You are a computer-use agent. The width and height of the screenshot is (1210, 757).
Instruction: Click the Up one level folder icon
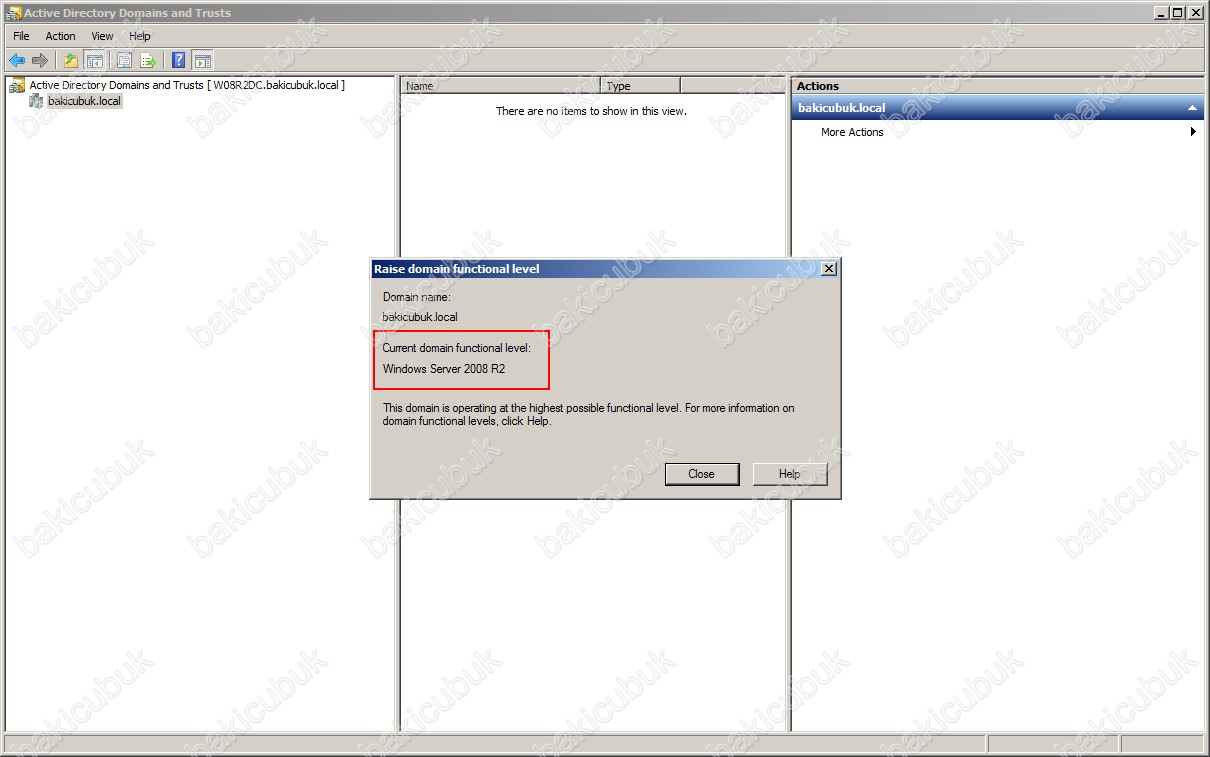[71, 60]
